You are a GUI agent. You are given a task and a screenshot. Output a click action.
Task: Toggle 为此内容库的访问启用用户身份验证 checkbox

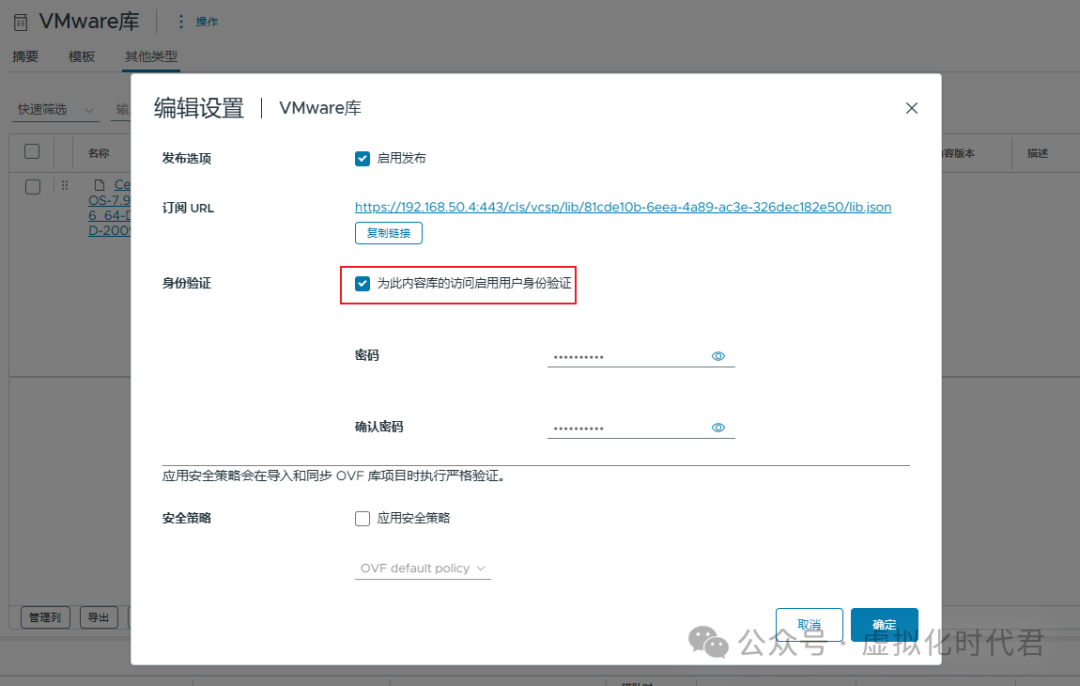(x=362, y=283)
